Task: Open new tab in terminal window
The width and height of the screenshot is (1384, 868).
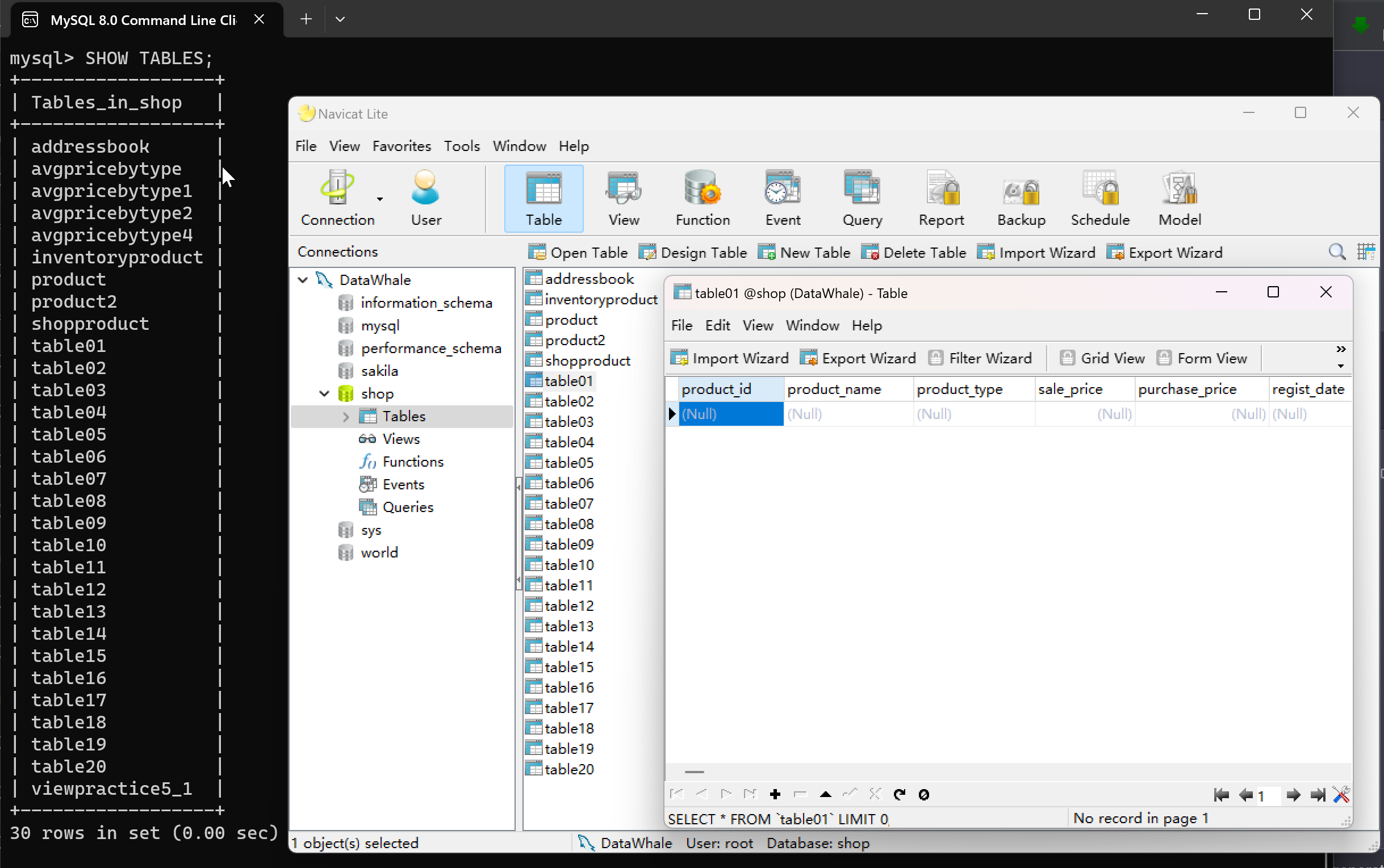Action: [x=306, y=19]
